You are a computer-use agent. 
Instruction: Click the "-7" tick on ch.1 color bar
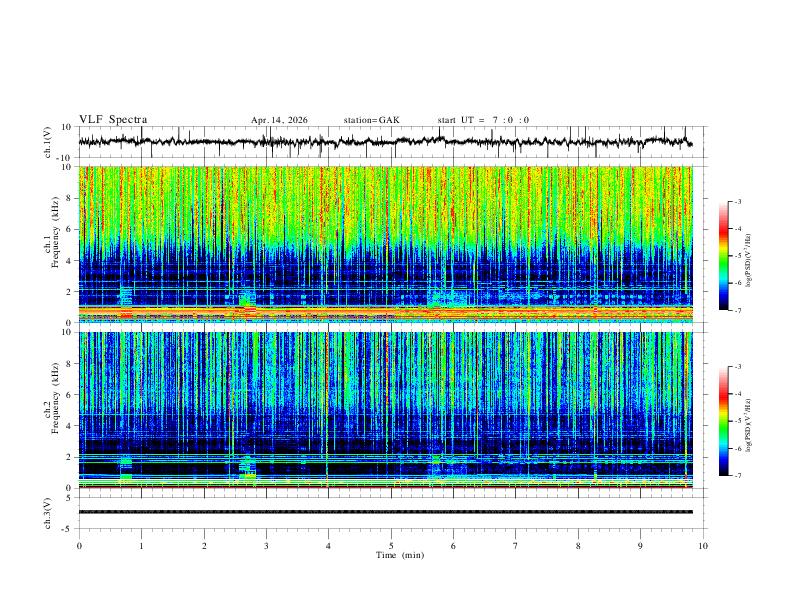pos(738,311)
